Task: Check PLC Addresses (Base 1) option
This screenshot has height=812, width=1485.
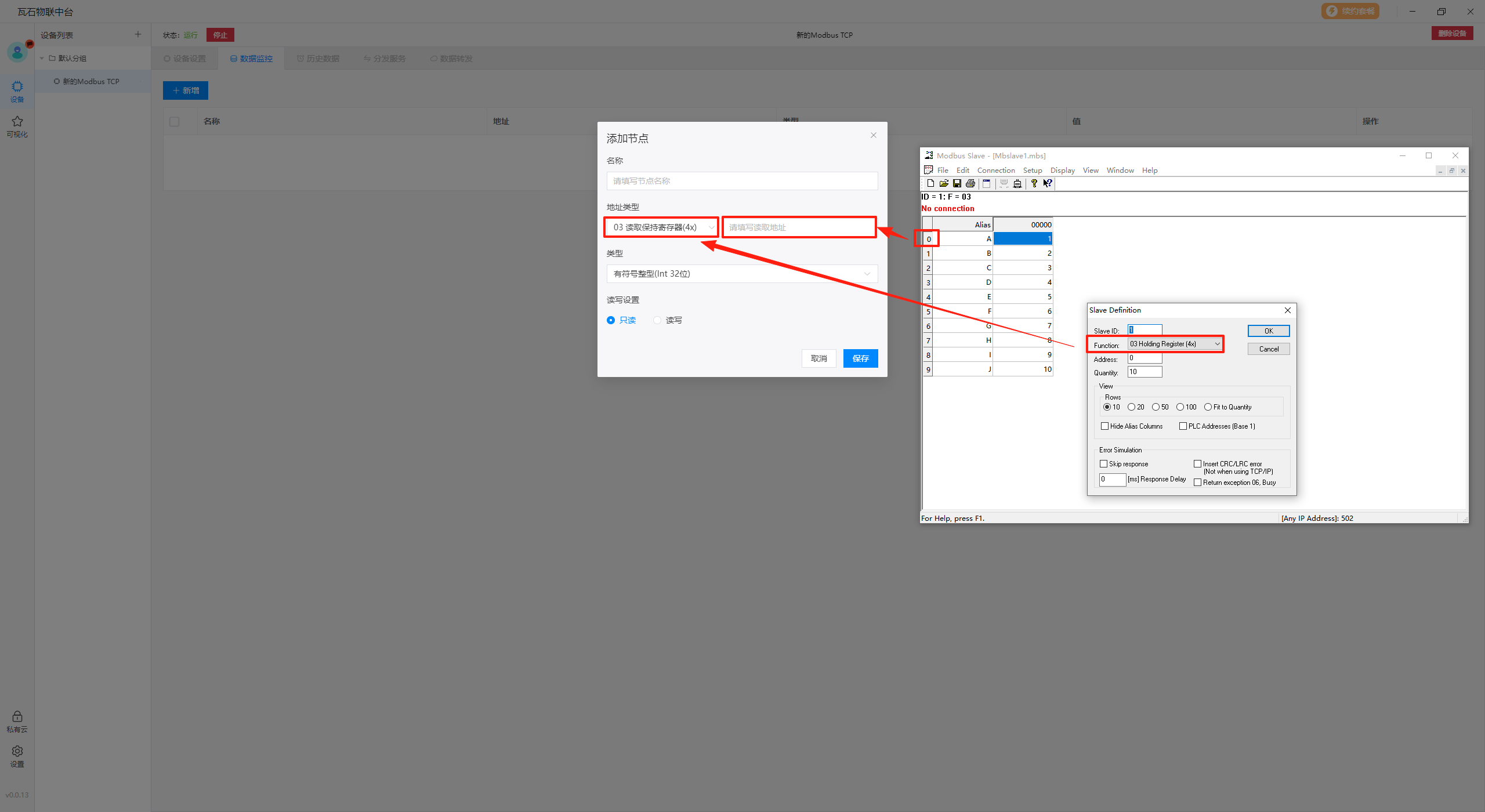Action: pyautogui.click(x=1183, y=426)
